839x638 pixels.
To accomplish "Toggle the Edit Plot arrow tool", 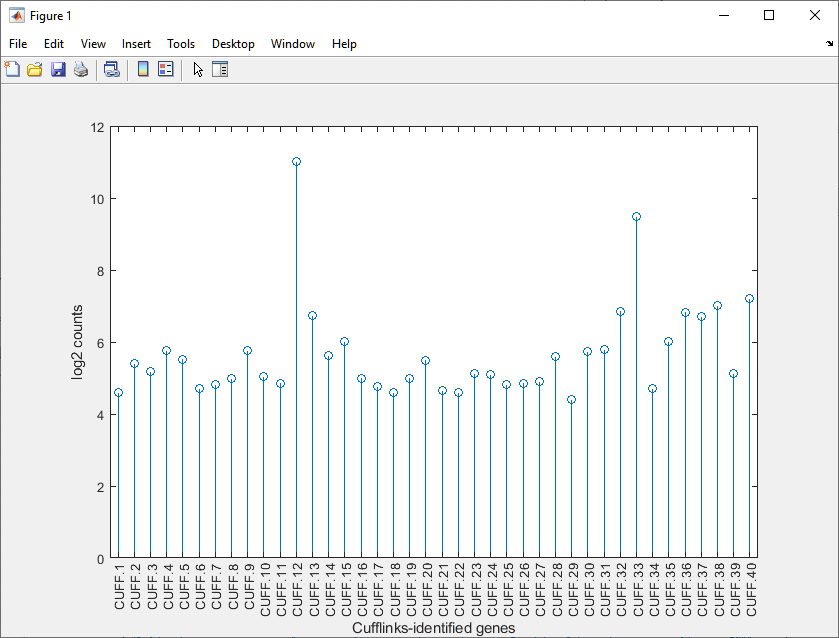I will coord(198,69).
